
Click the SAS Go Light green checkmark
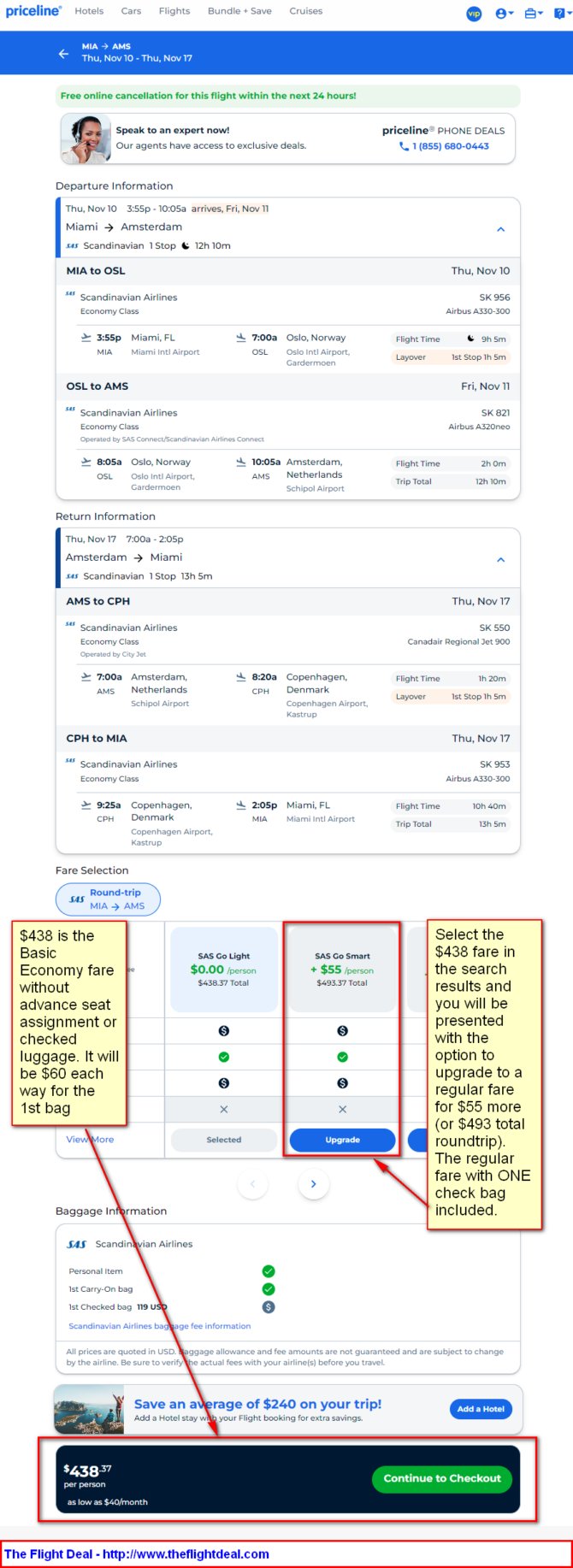point(224,1057)
